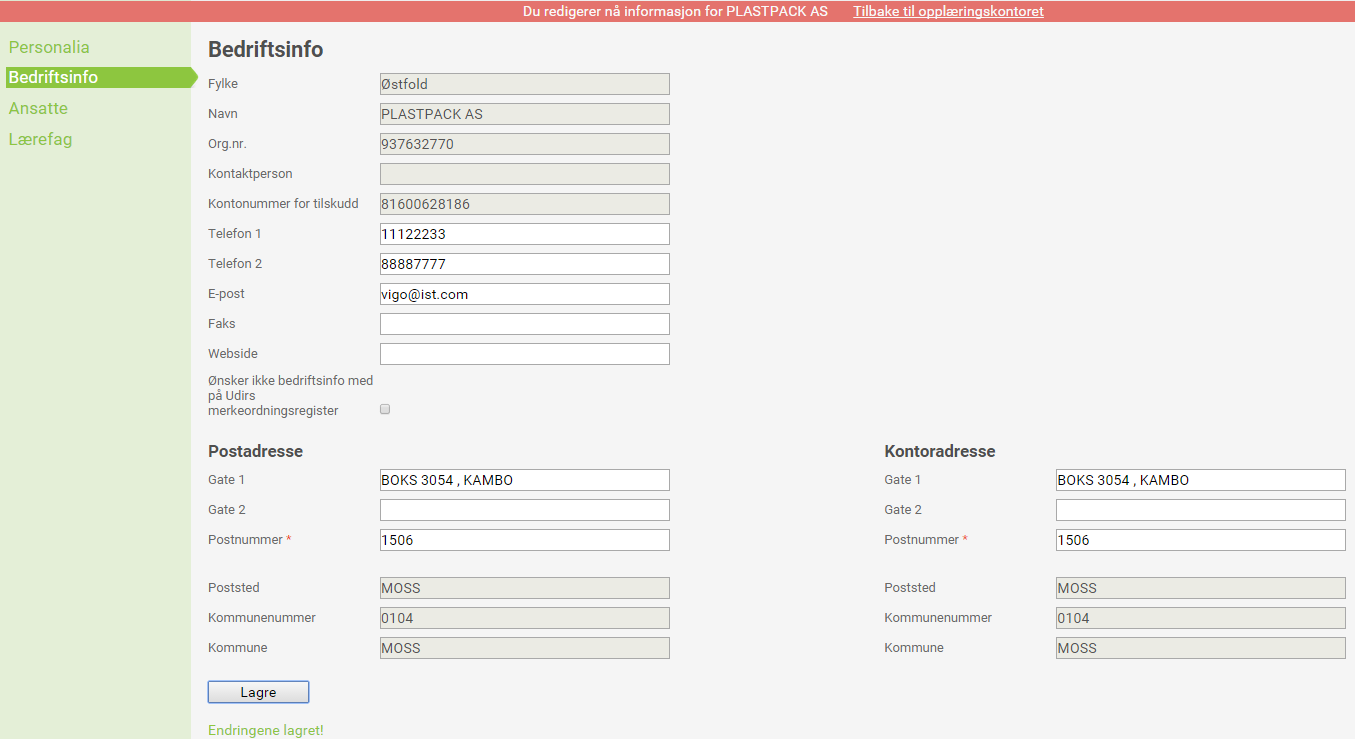Click Postadresse Gate 2 field
This screenshot has height=739, width=1355.
(x=525, y=510)
